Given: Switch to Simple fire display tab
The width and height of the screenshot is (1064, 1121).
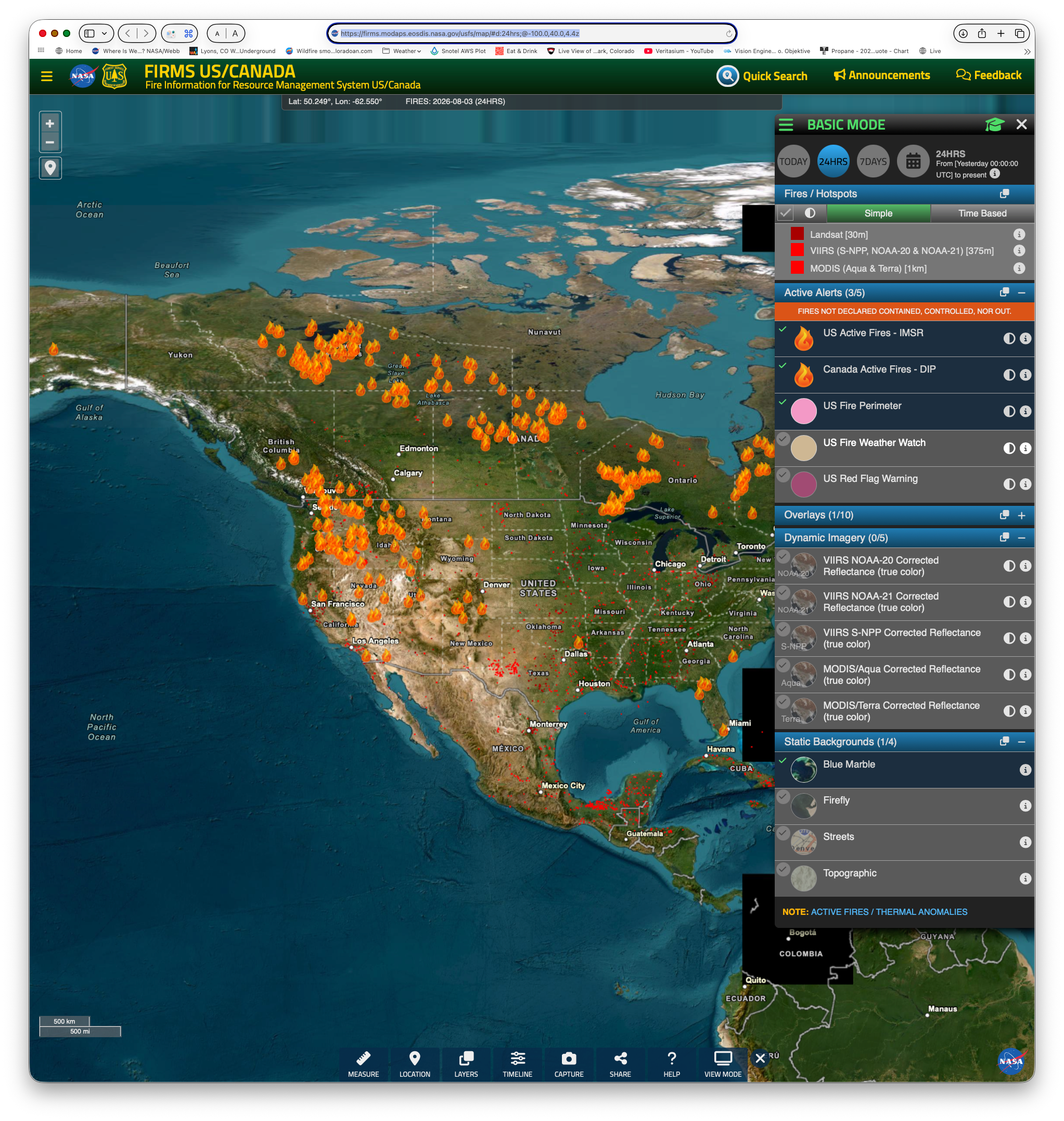Looking at the screenshot, I should tap(879, 213).
